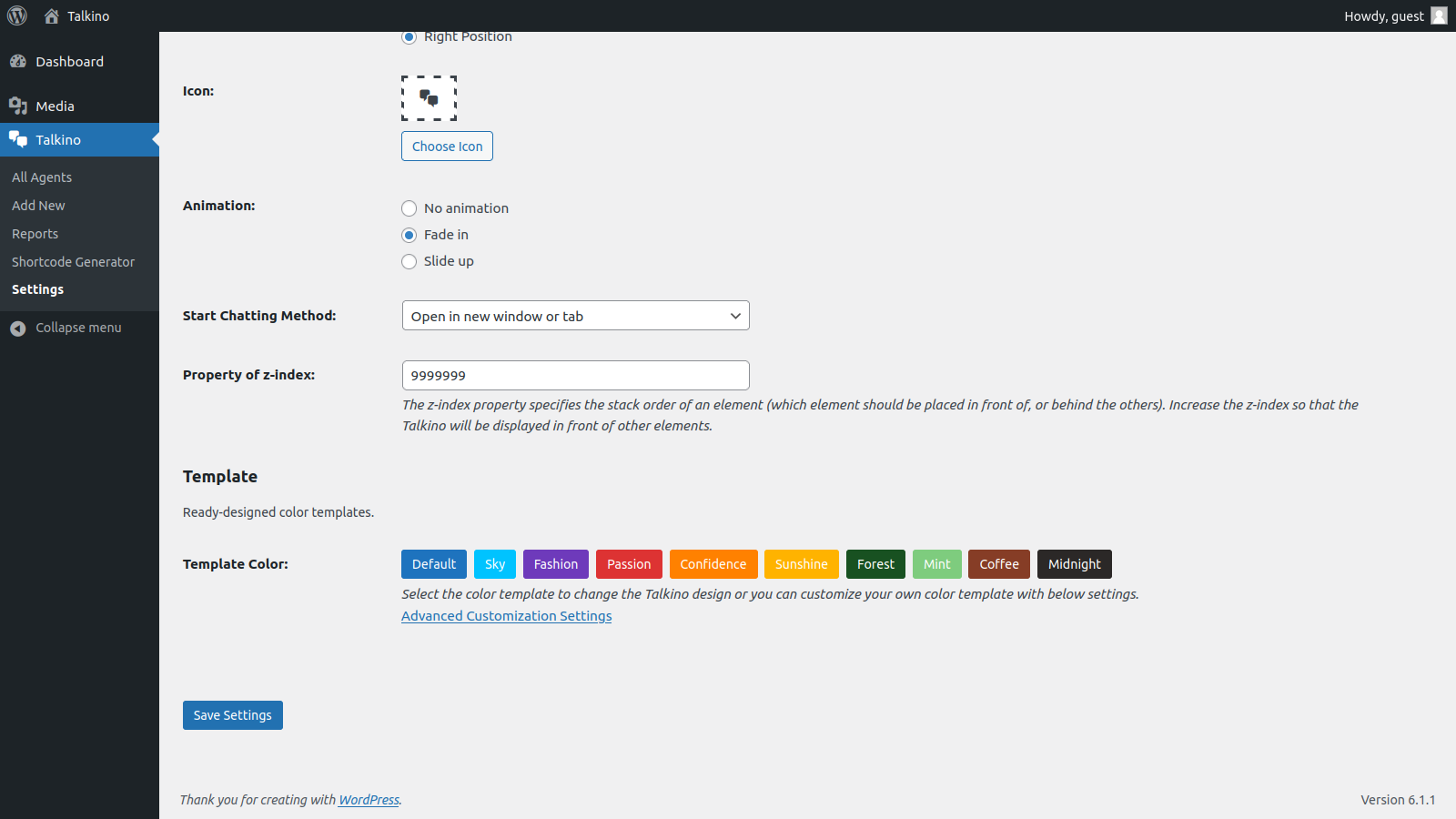This screenshot has width=1456, height=819.
Task: Open the Start Chatting Method dropdown
Action: [x=575, y=316]
